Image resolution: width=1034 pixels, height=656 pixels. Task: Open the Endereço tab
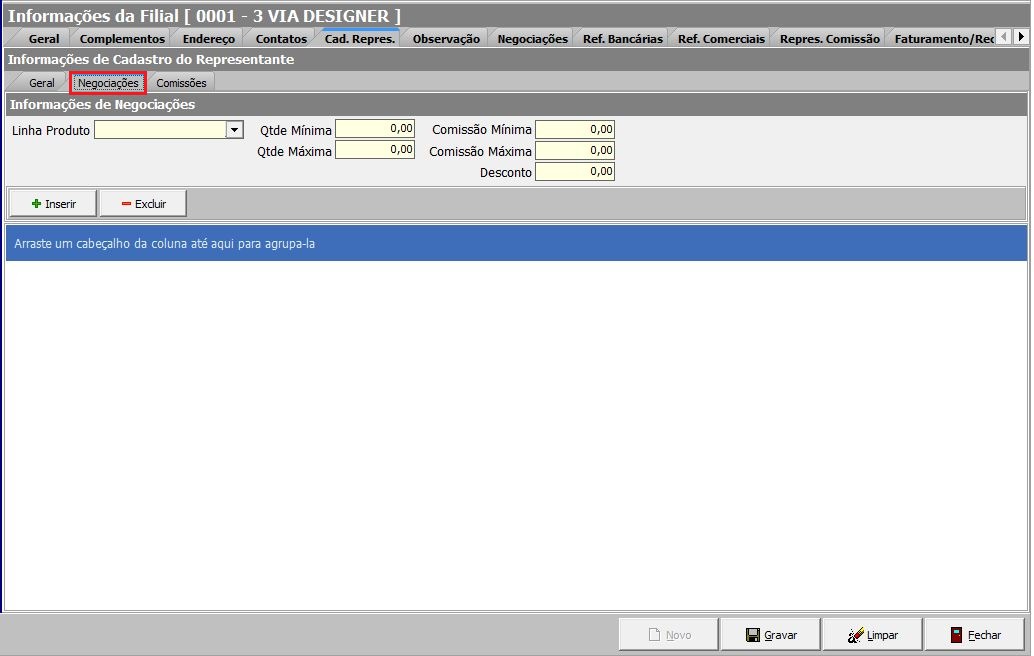tap(209, 39)
